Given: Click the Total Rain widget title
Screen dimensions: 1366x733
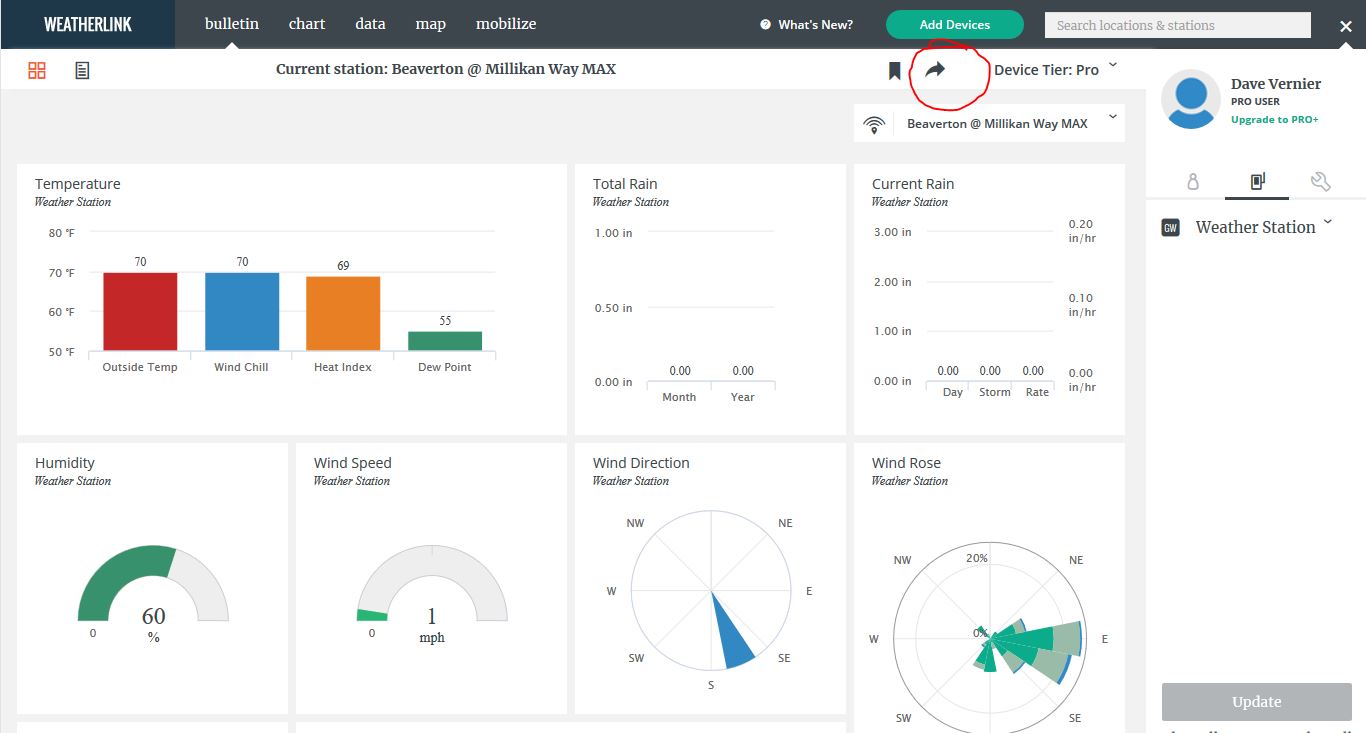Looking at the screenshot, I should pyautogui.click(x=625, y=184).
